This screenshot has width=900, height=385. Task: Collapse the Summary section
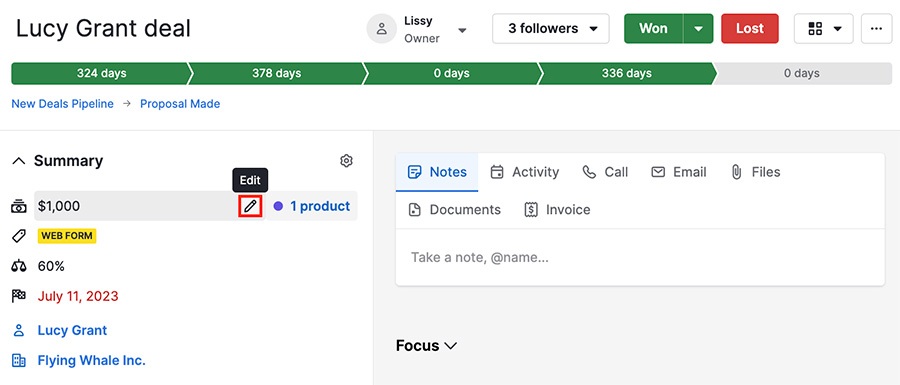pos(19,161)
